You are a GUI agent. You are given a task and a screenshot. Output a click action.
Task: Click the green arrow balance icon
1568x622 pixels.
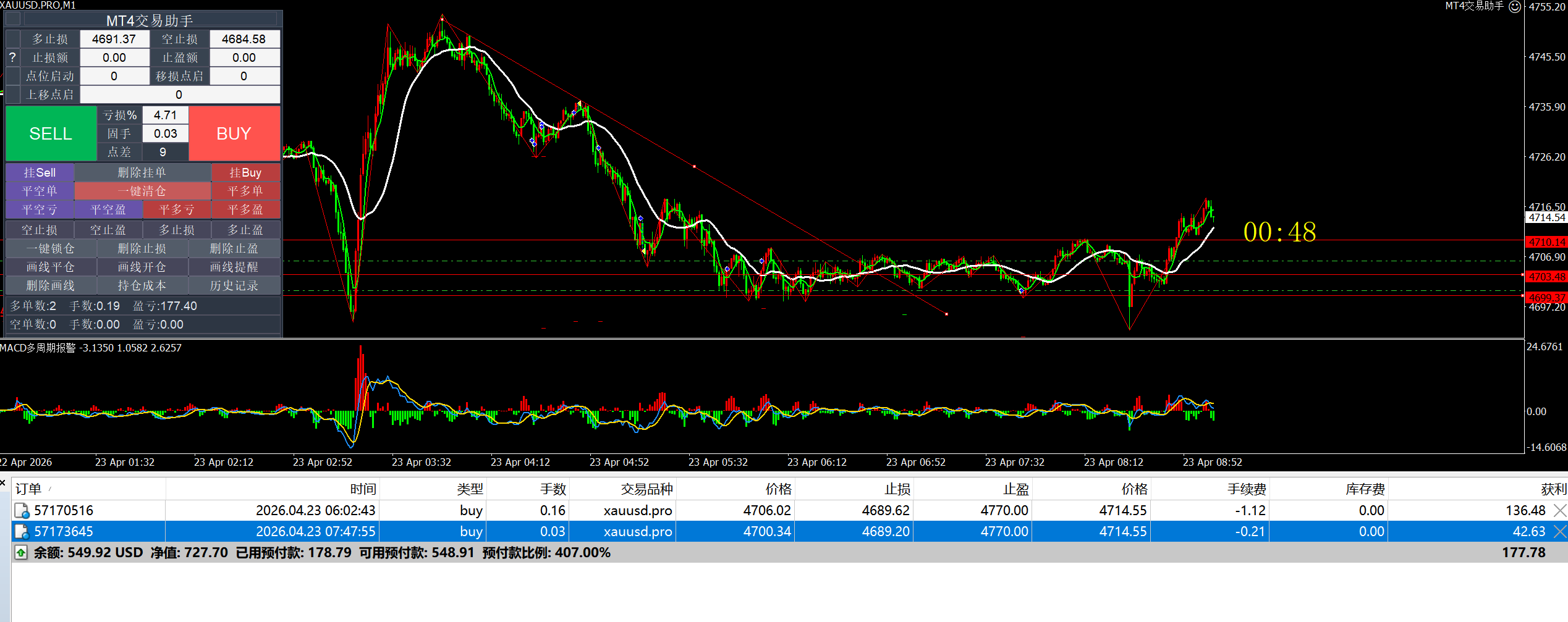click(21, 553)
